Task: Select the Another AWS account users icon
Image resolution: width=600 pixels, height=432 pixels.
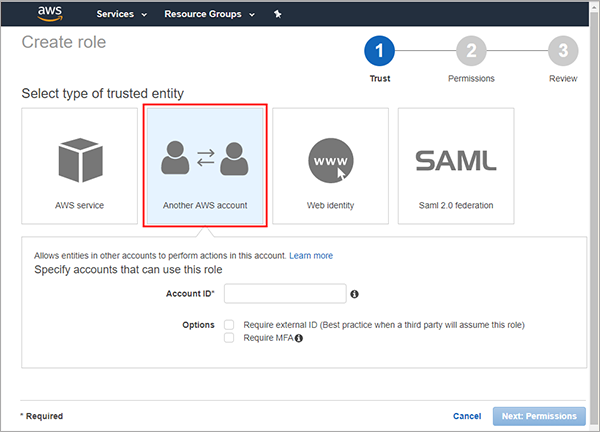Action: [205, 158]
